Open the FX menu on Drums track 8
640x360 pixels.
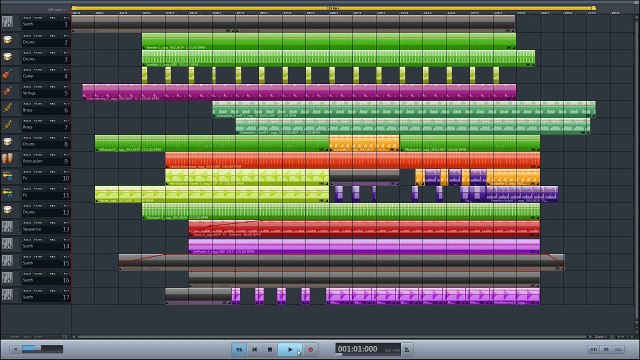[66, 138]
